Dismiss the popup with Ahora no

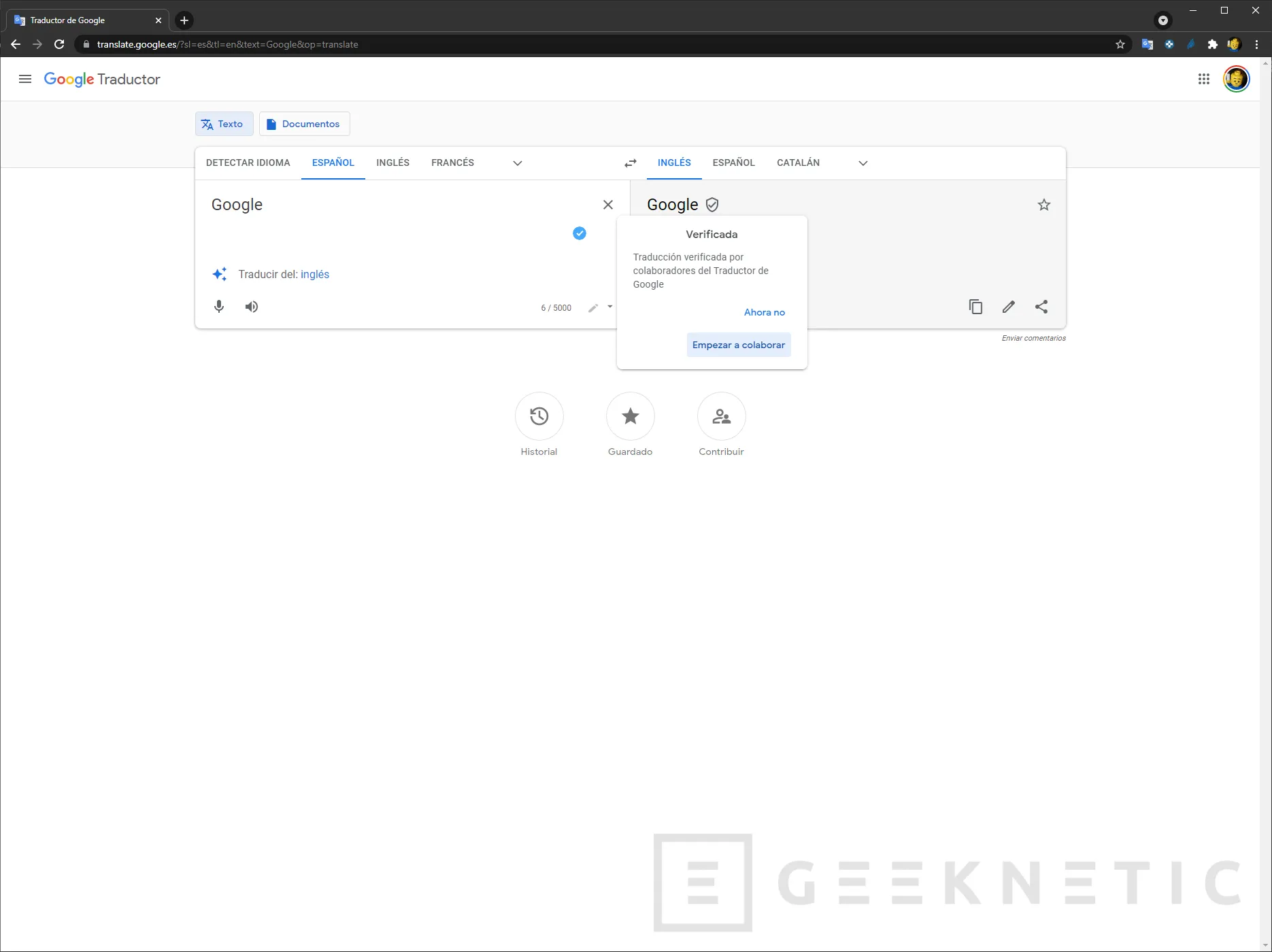[764, 312]
